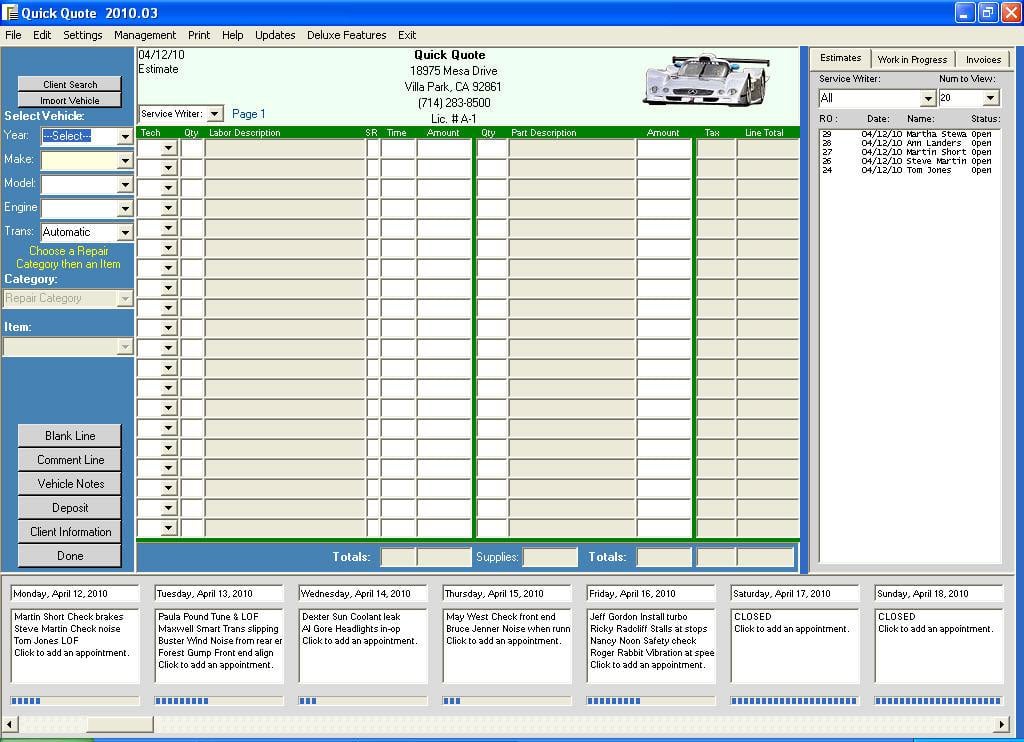Expand the Model dropdown
The image size is (1024, 742).
(125, 185)
